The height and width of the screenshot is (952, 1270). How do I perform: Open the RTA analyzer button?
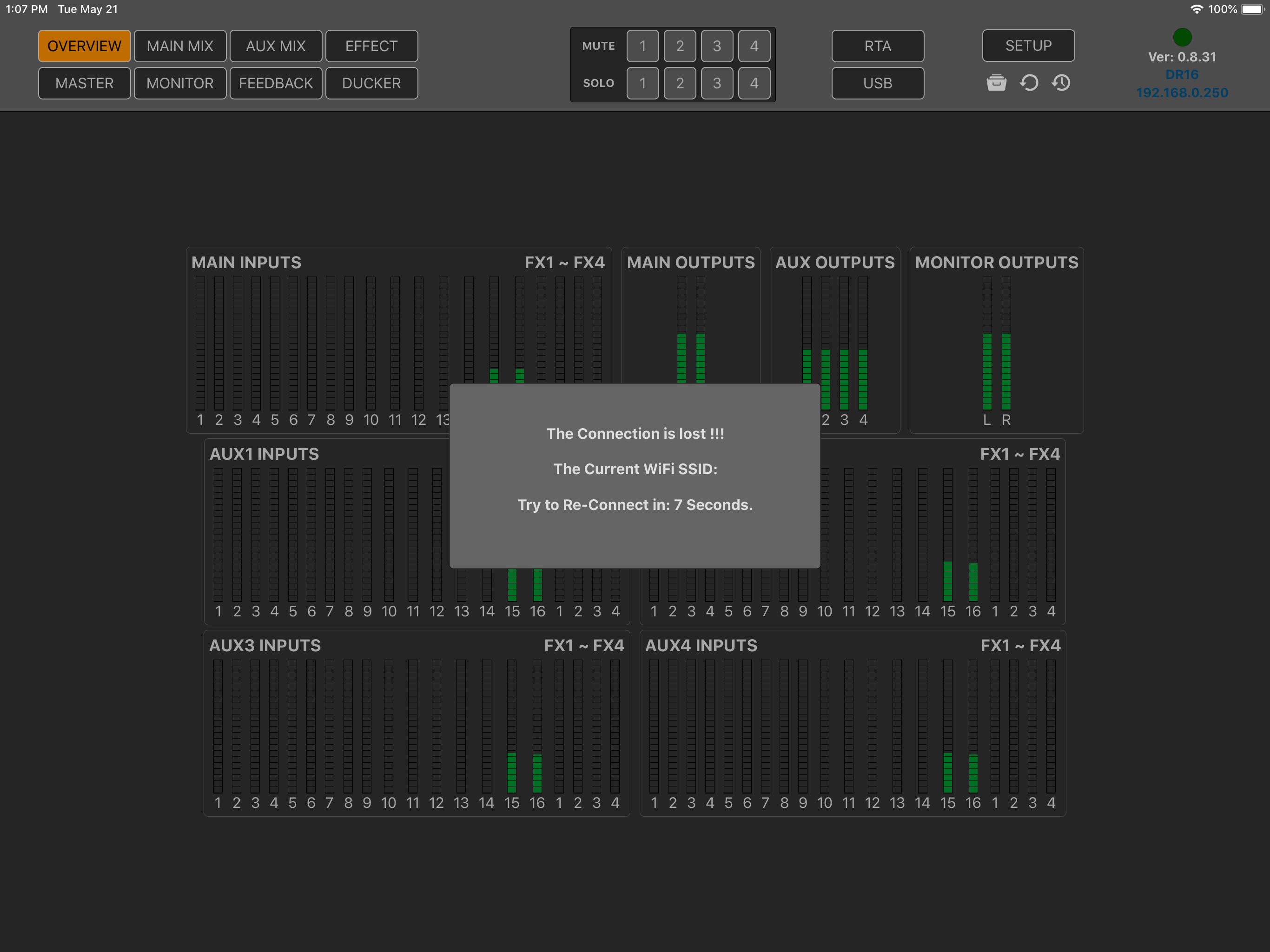(878, 46)
